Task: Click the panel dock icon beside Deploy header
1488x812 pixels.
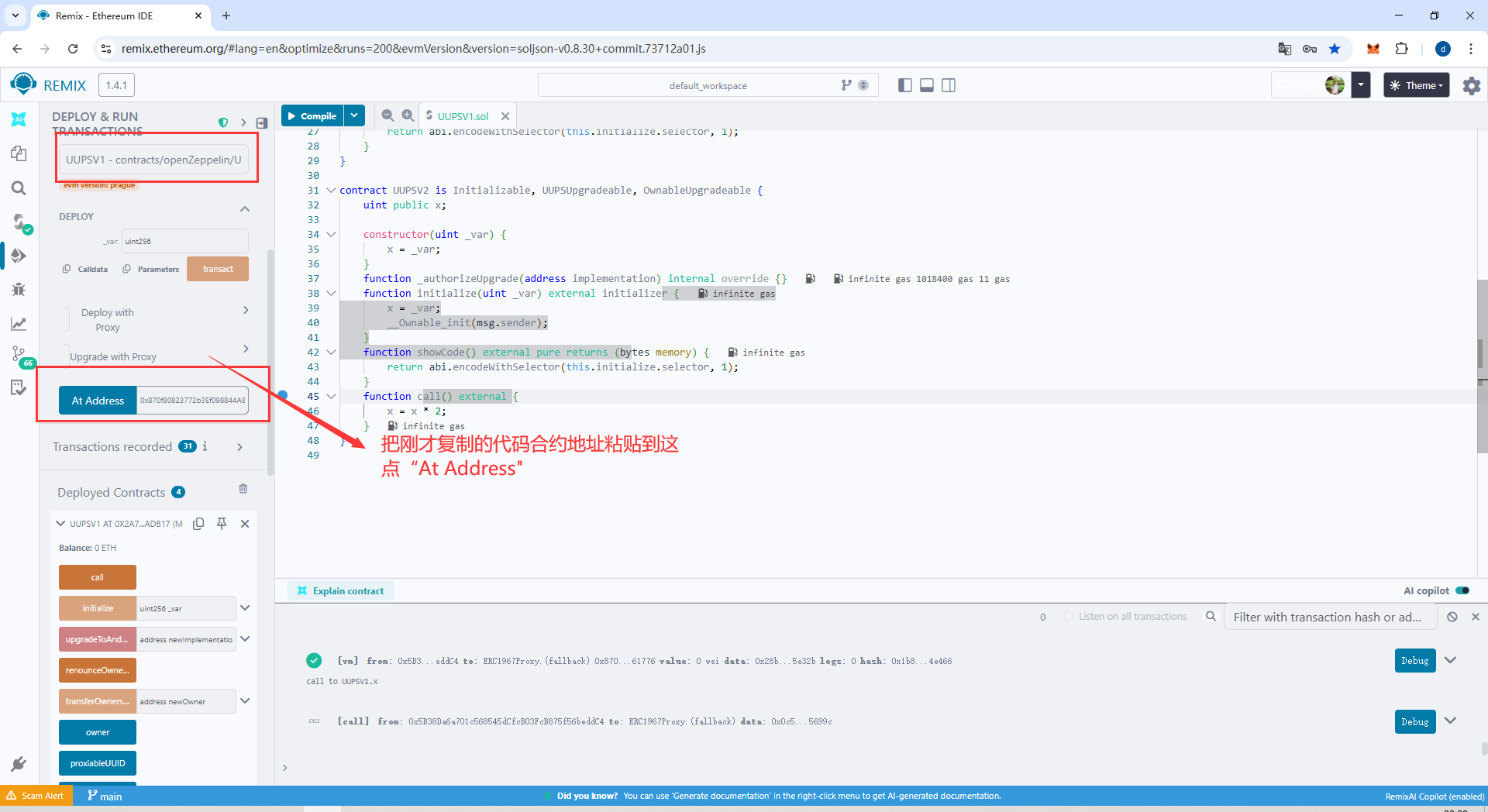Action: 262,122
